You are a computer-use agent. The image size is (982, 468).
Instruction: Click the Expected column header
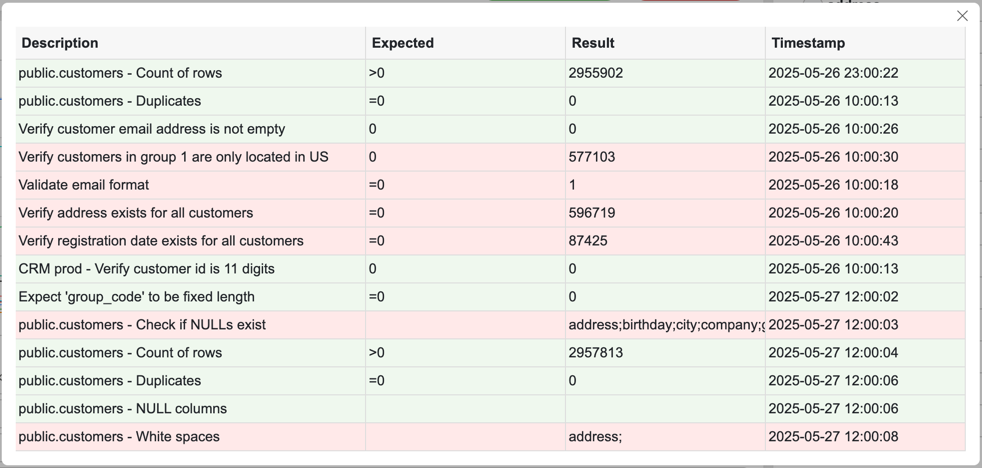pyautogui.click(x=403, y=43)
